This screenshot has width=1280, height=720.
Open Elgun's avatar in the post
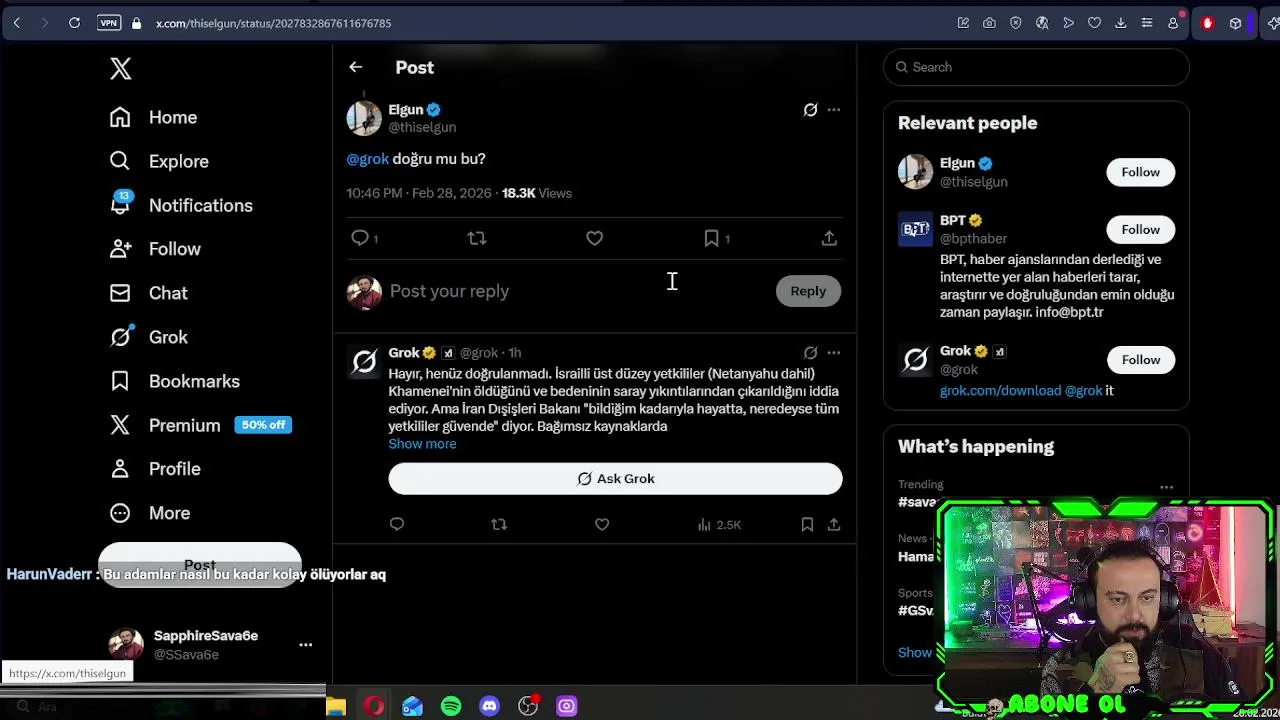364,118
